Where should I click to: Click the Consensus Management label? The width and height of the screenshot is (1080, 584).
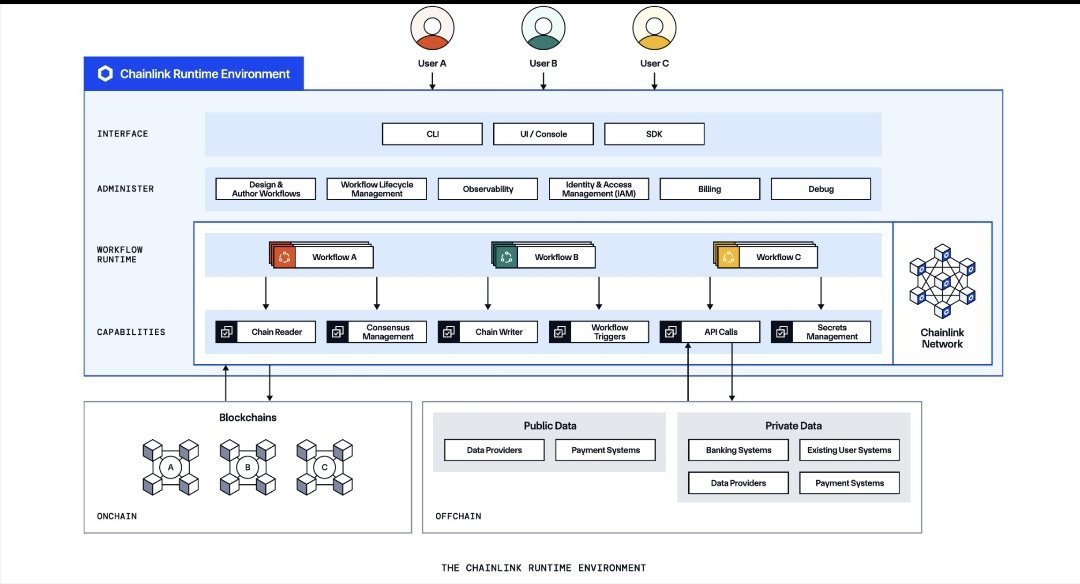pyautogui.click(x=388, y=332)
